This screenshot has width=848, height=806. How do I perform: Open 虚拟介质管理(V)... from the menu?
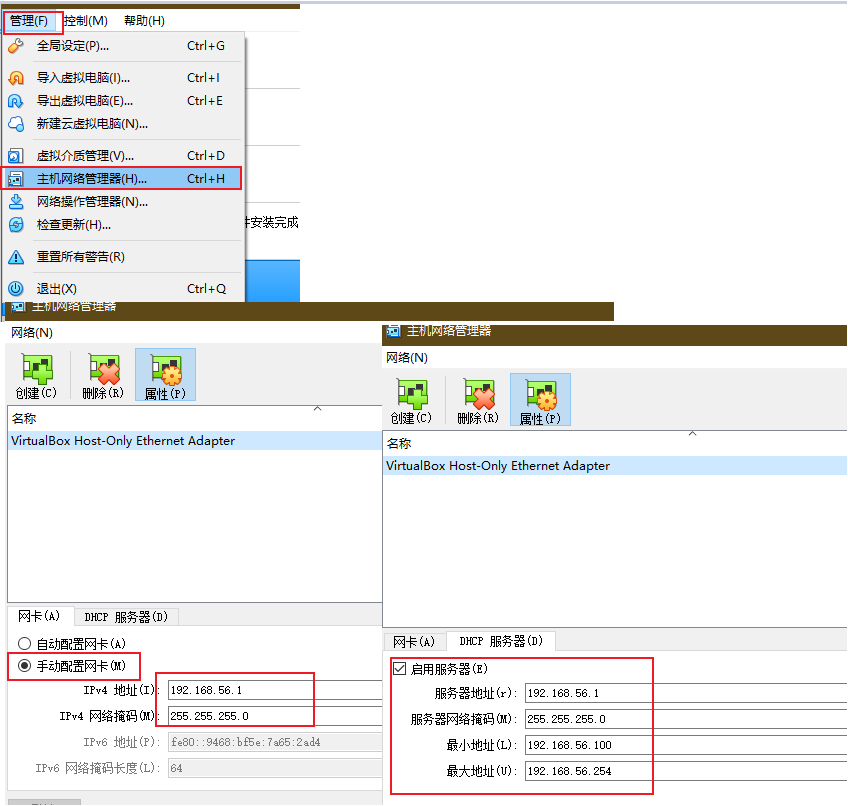pyautogui.click(x=123, y=156)
